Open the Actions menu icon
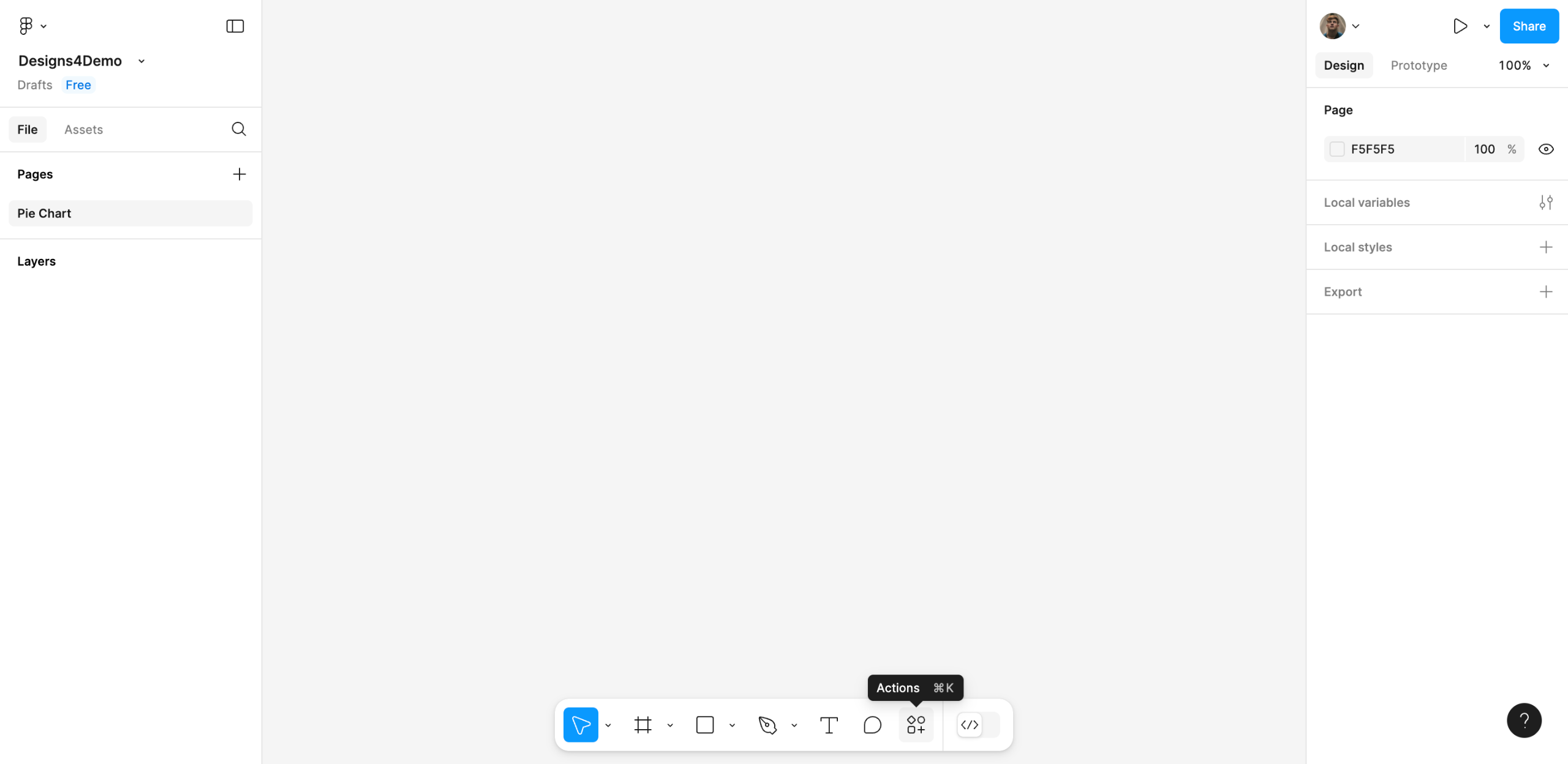The width and height of the screenshot is (1568, 764). pos(916,725)
